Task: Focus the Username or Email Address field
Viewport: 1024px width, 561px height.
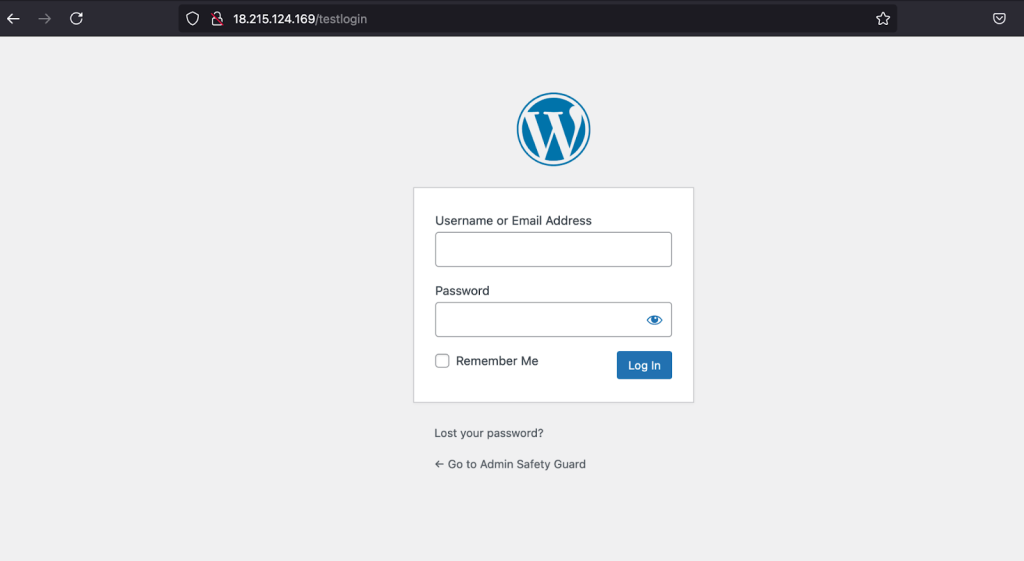Action: pos(553,250)
